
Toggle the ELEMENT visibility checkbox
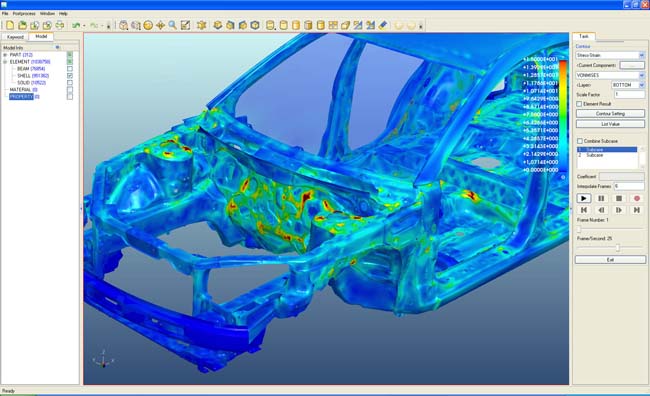point(70,62)
